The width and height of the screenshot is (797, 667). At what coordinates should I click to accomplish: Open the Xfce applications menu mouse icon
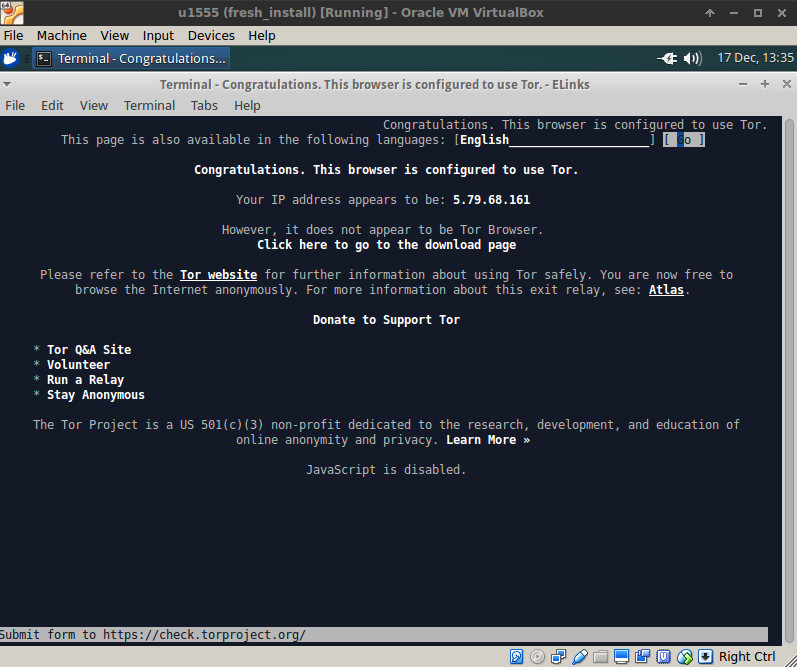point(10,58)
